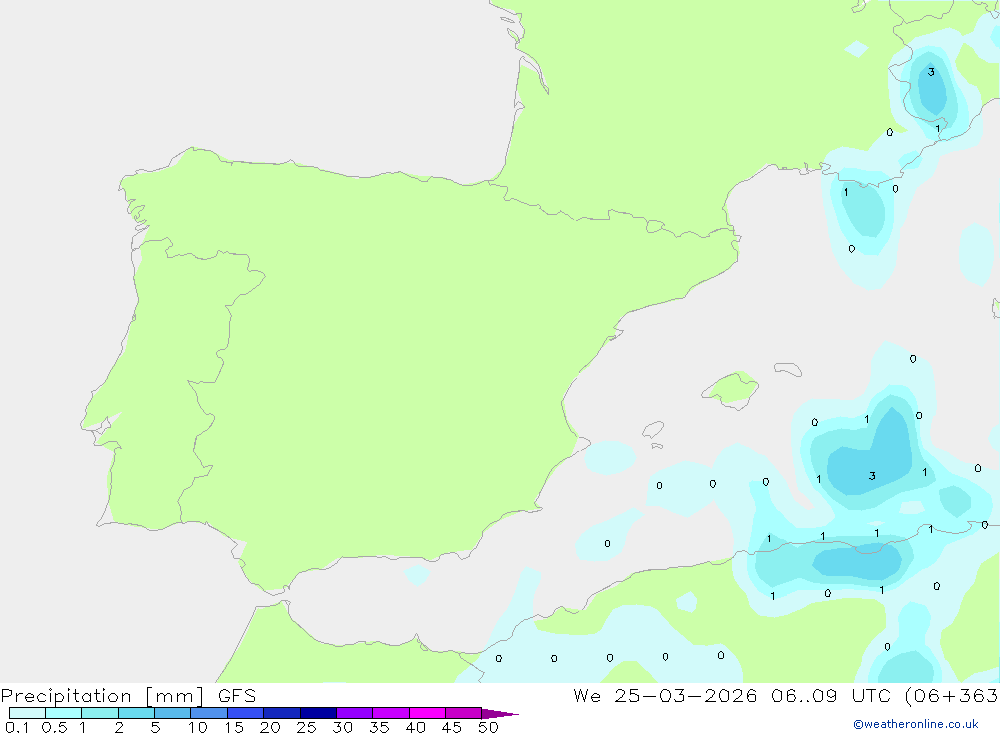Choose the 20–25 mm dark blue legend swatch
The image size is (1000, 733).
[x=282, y=713]
